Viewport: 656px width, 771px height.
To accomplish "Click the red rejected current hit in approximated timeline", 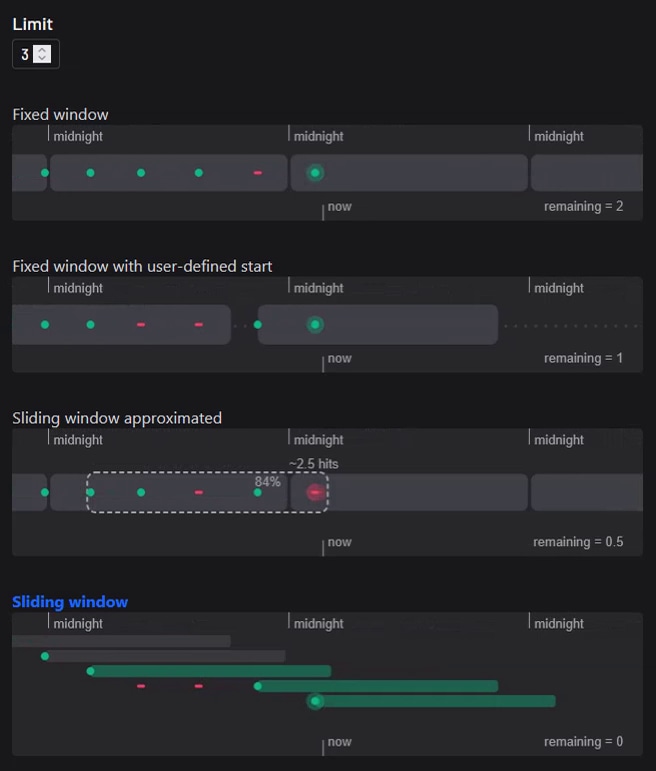I will [x=316, y=492].
